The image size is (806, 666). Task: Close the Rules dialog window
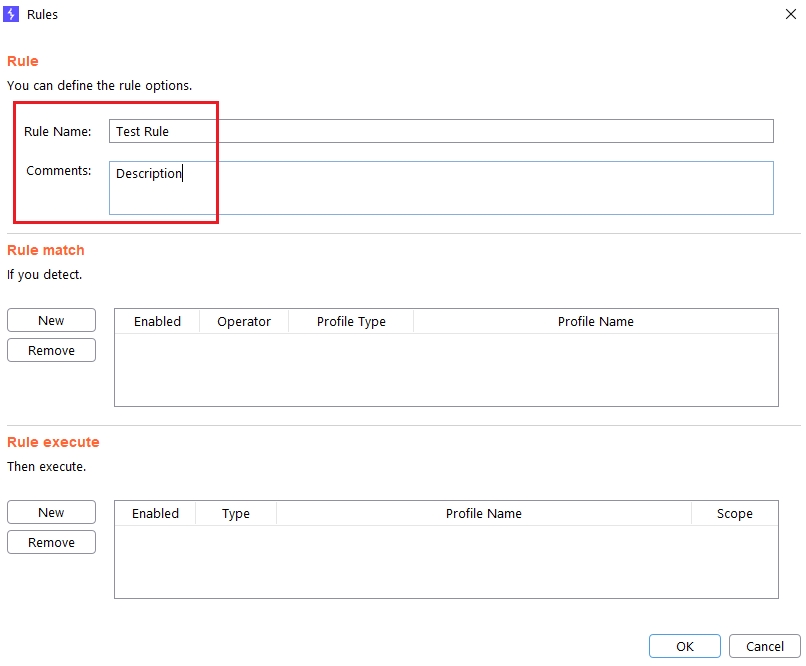790,15
